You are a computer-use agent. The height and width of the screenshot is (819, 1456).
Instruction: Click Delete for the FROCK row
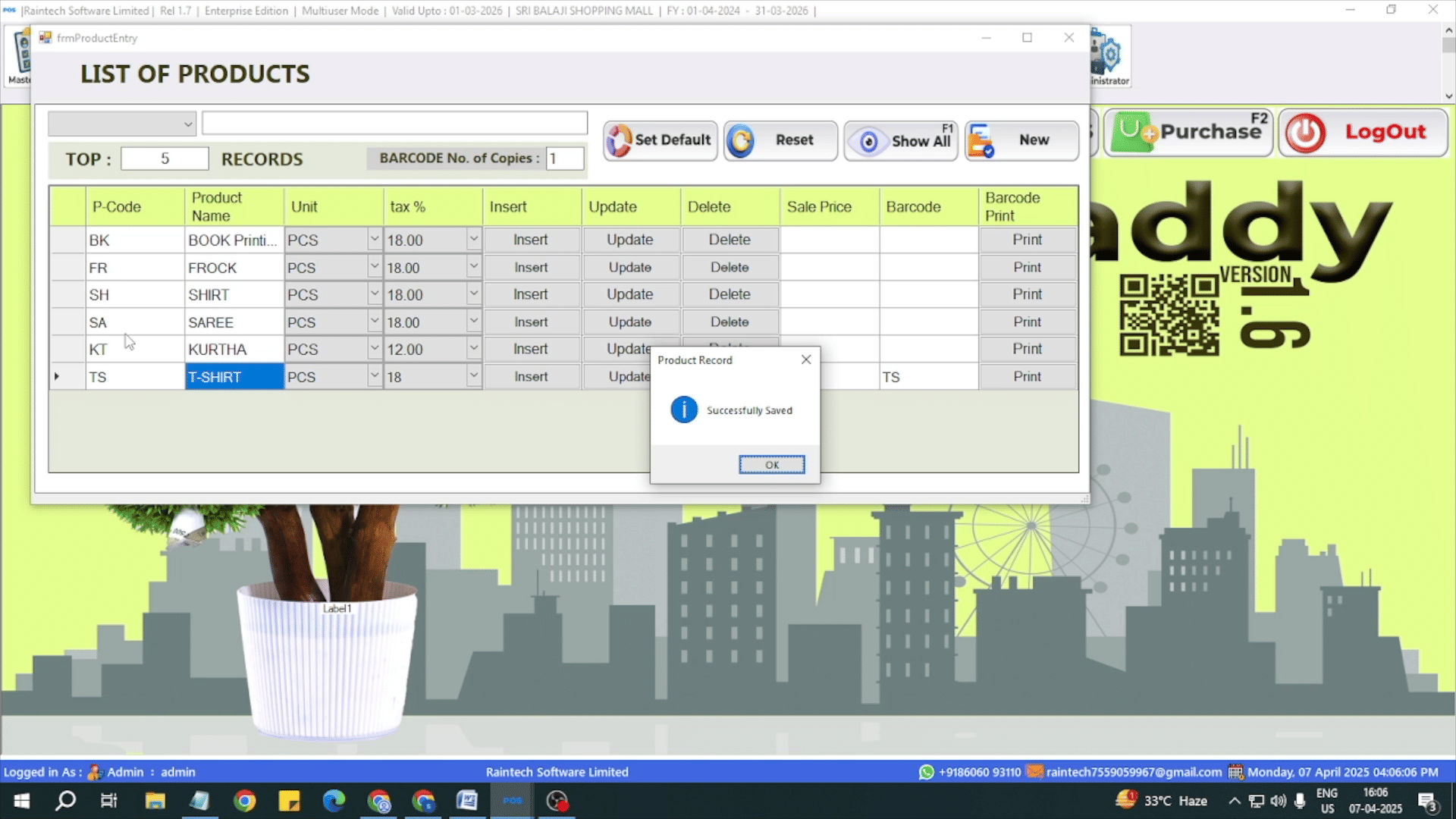click(730, 267)
